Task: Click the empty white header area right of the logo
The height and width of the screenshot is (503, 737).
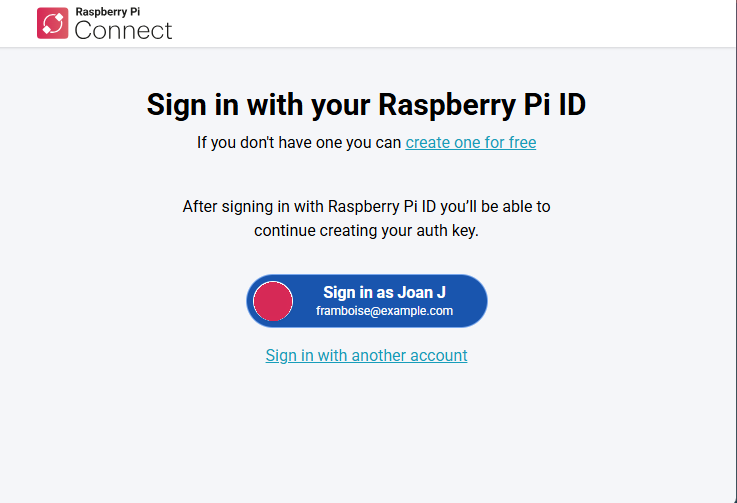Action: [450, 23]
